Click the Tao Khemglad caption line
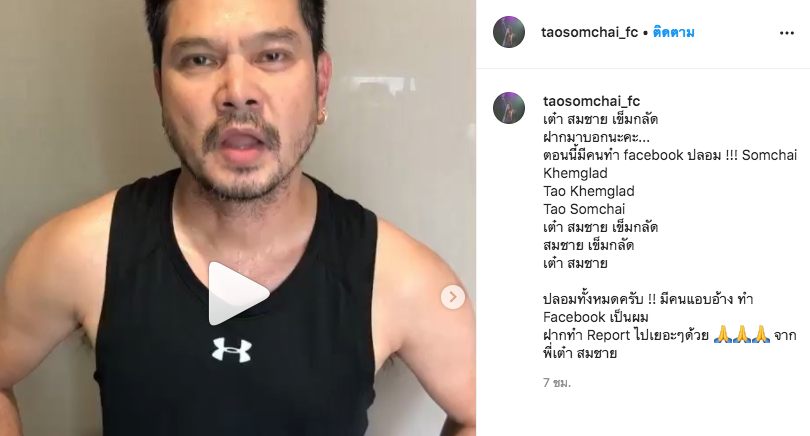Screen dimensions: 810x436 pyautogui.click(x=589, y=191)
